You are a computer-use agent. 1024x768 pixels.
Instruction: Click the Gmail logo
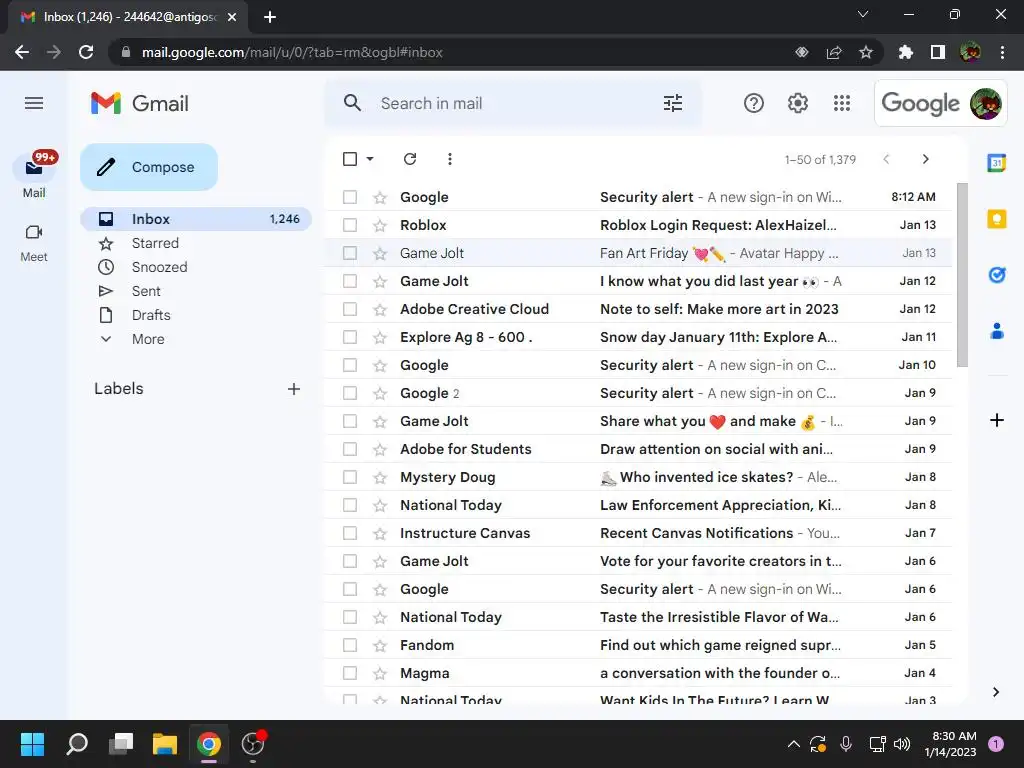point(140,103)
